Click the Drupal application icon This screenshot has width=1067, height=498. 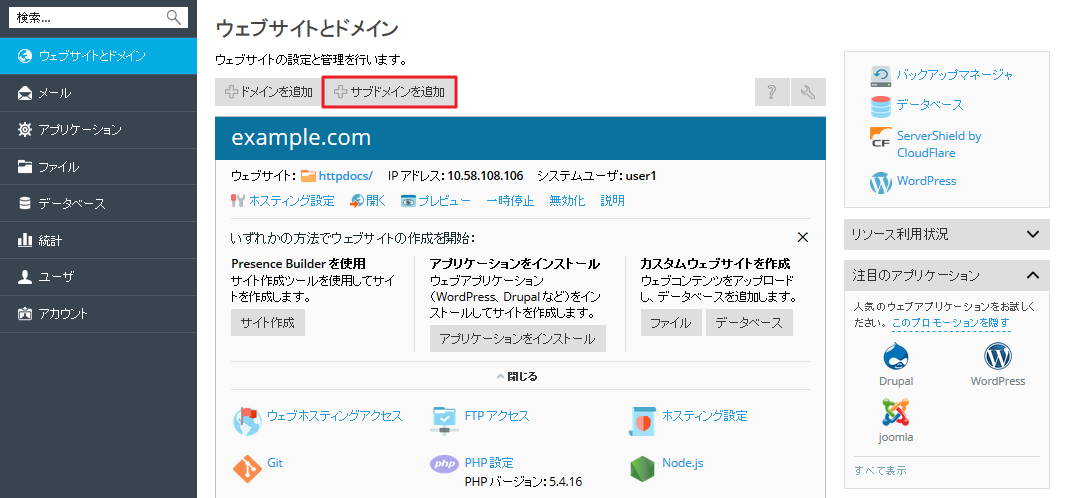click(895, 357)
